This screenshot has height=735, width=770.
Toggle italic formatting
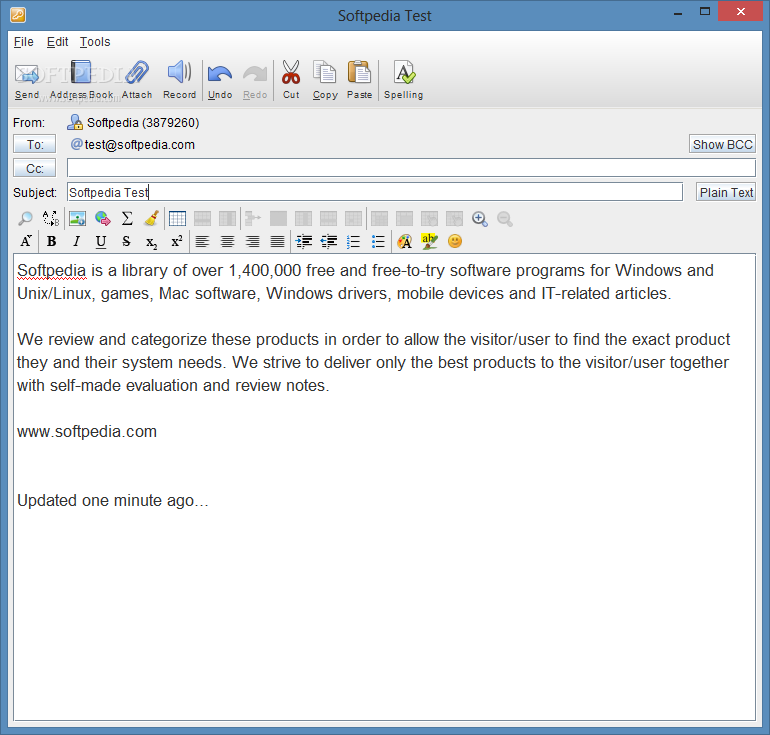pos(76,241)
